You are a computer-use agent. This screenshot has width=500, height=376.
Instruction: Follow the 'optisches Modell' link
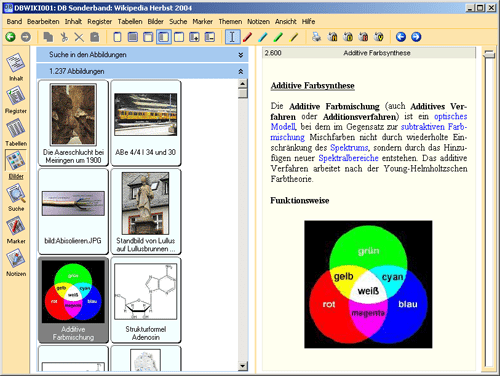450,117
